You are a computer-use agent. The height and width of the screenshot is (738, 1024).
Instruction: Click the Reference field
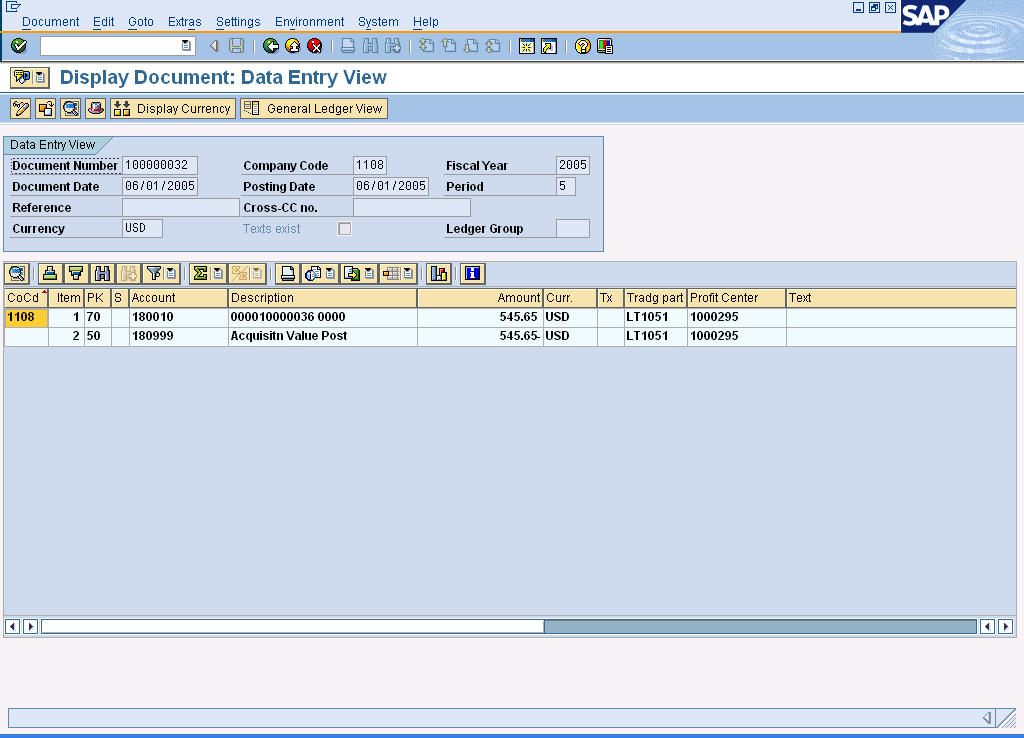(x=180, y=208)
